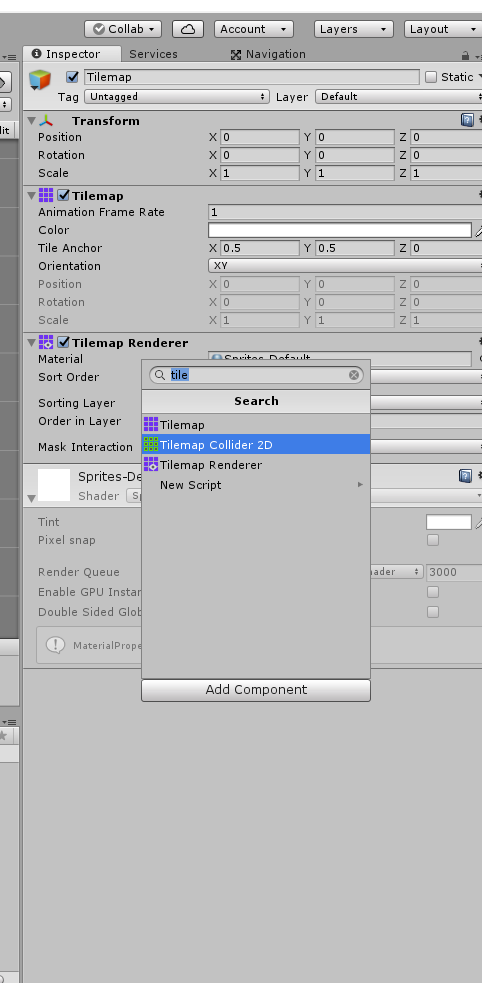This screenshot has width=482, height=983.
Task: Click the Collab button
Action: tap(123, 29)
